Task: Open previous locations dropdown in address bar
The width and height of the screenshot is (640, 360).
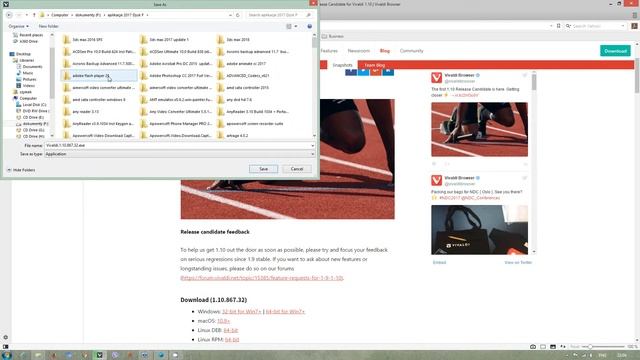Action: [x=230, y=15]
